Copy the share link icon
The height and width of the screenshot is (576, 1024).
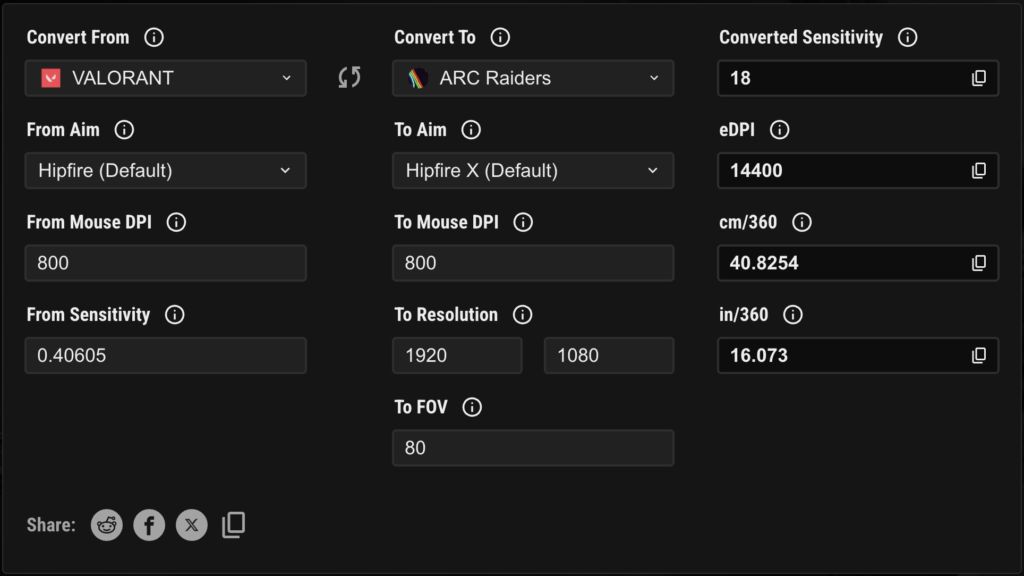point(233,525)
